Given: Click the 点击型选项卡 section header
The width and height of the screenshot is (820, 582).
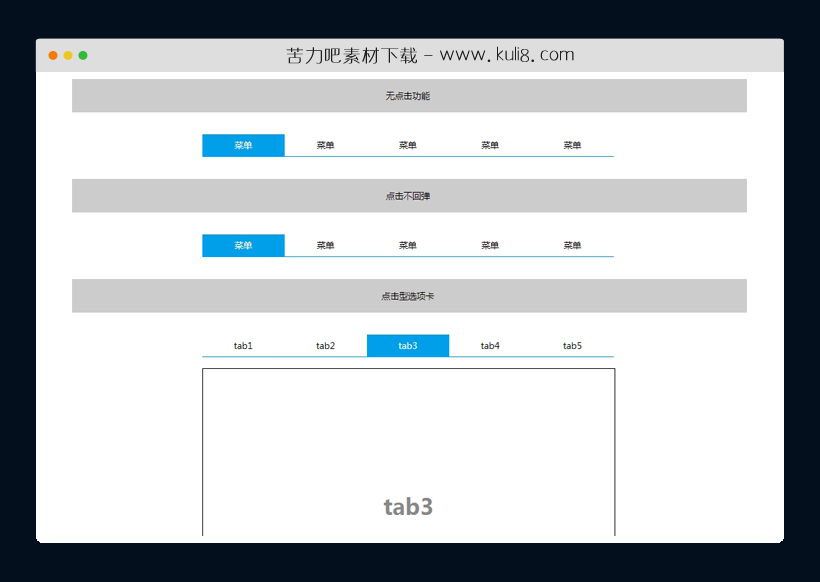Looking at the screenshot, I should pos(408,295).
